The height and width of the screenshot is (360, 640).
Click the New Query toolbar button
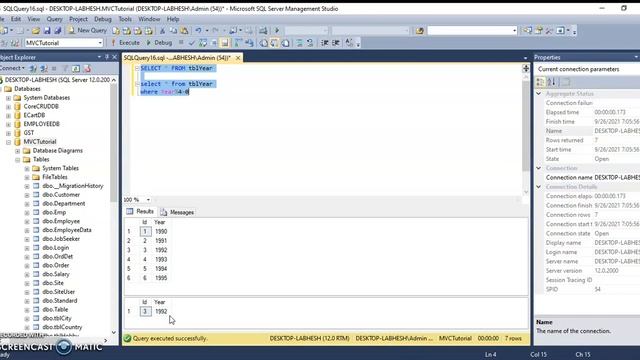coord(87,31)
